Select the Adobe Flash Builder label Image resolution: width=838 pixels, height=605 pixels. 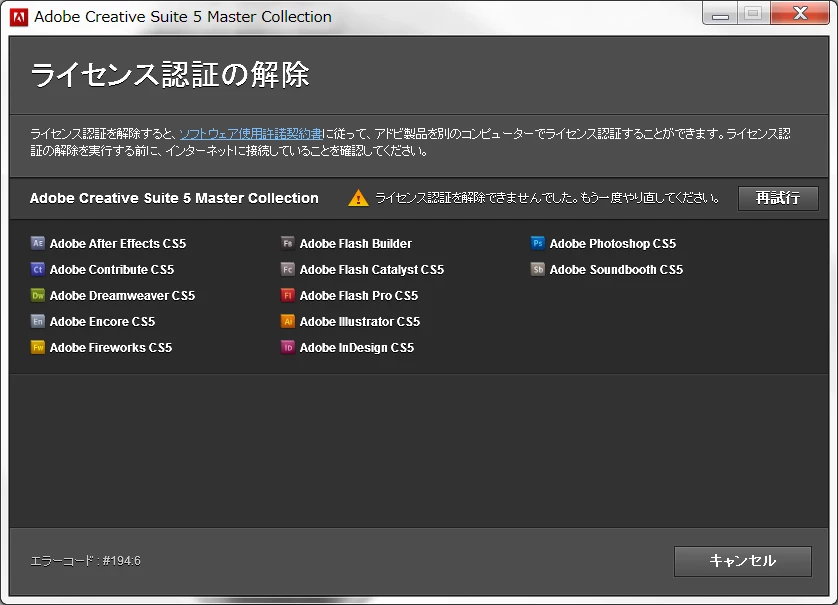(355, 244)
